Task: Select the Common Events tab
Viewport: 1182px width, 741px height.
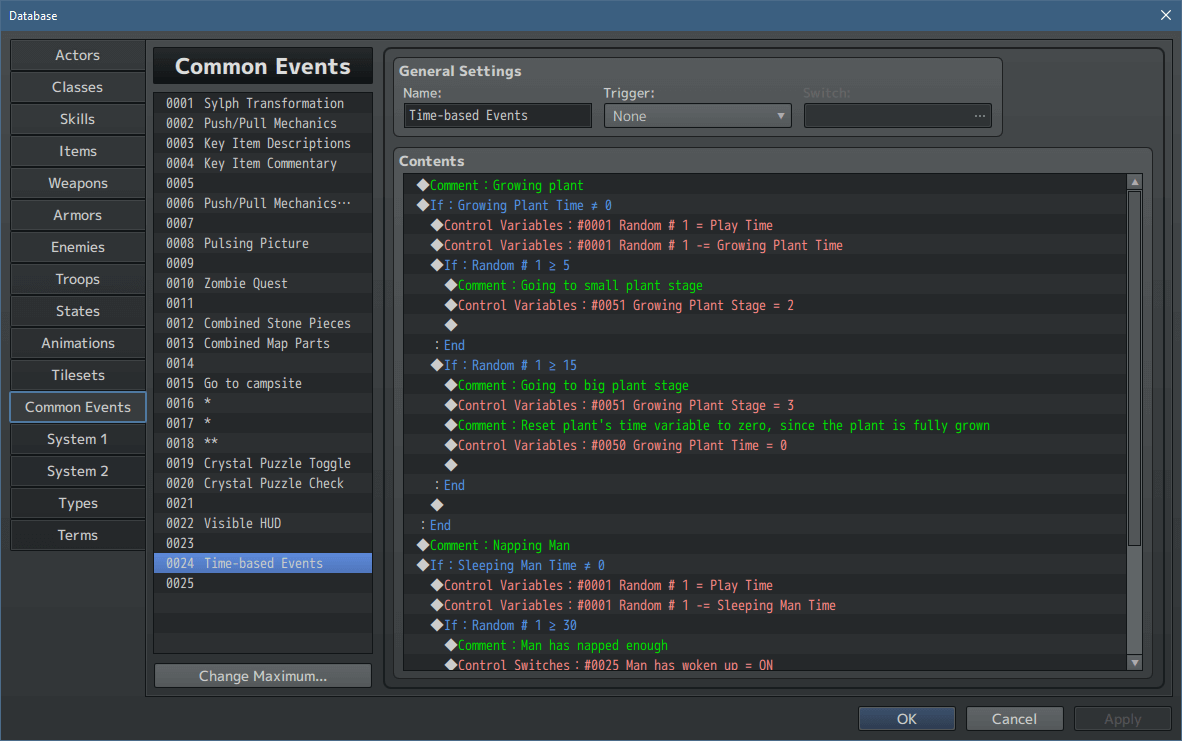Action: (x=78, y=407)
